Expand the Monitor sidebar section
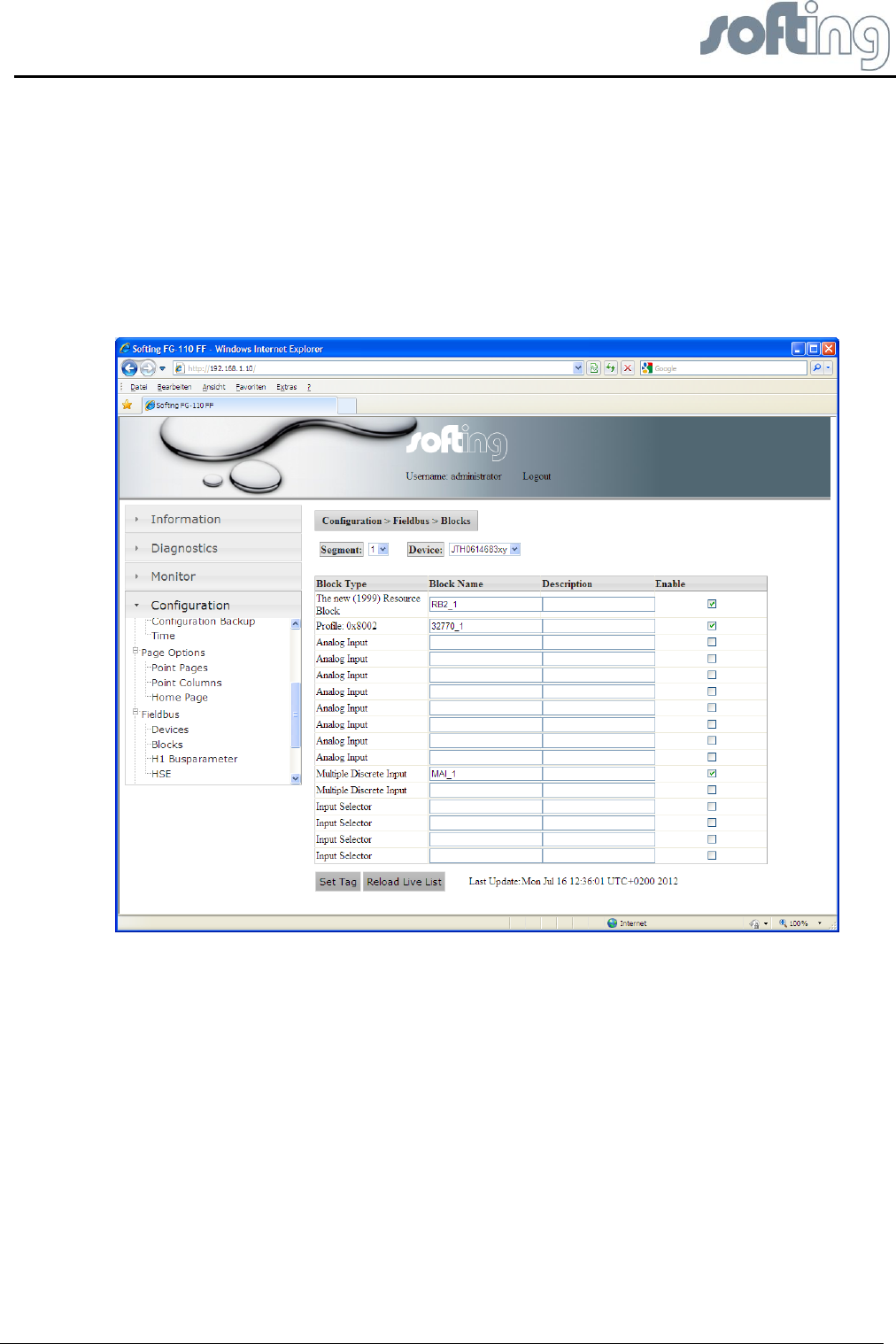 (213, 576)
